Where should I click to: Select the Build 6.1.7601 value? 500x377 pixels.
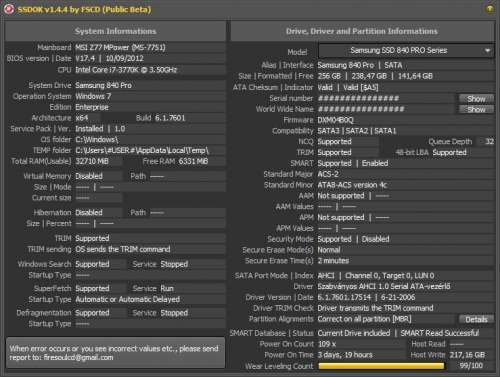pos(170,118)
